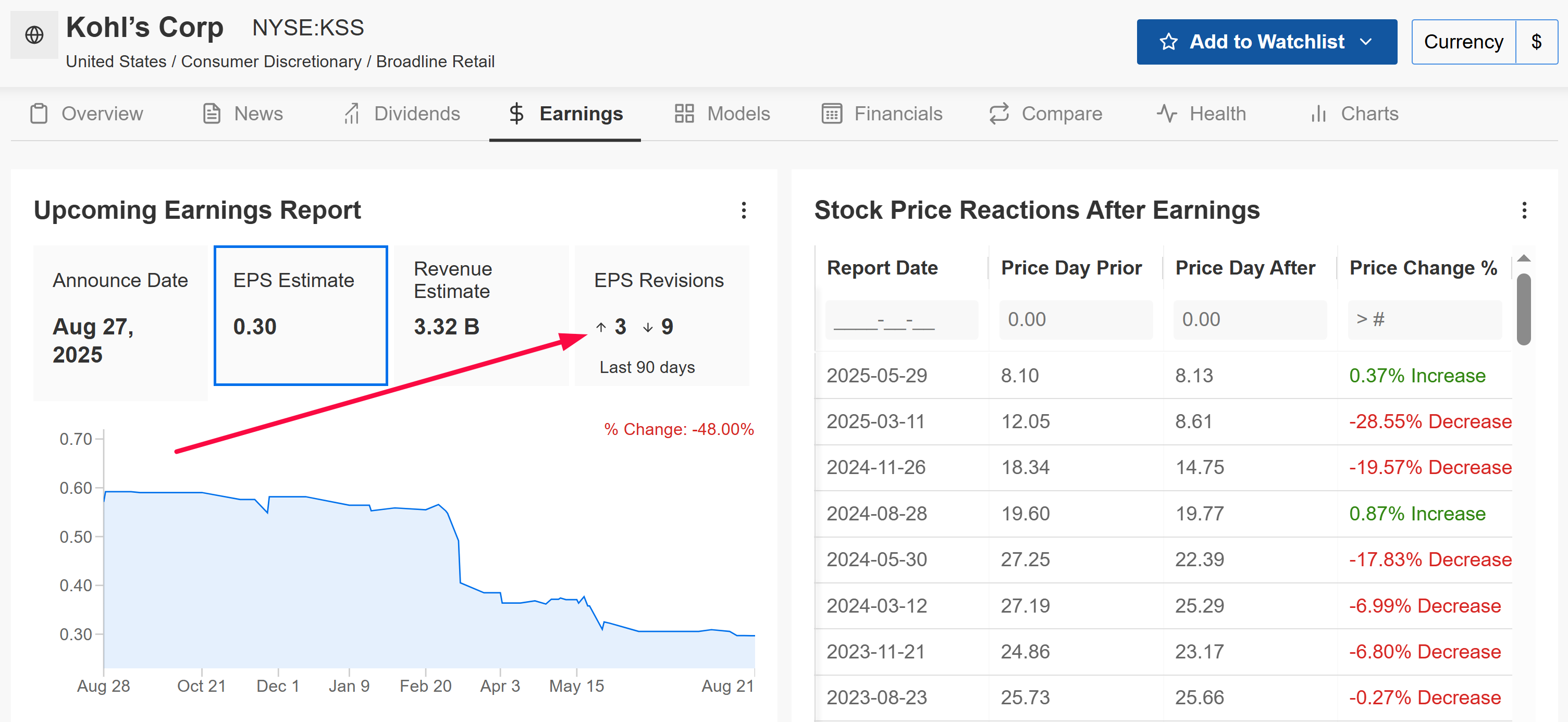
Task: Click the 0.87% Increase value
Action: click(x=1417, y=513)
